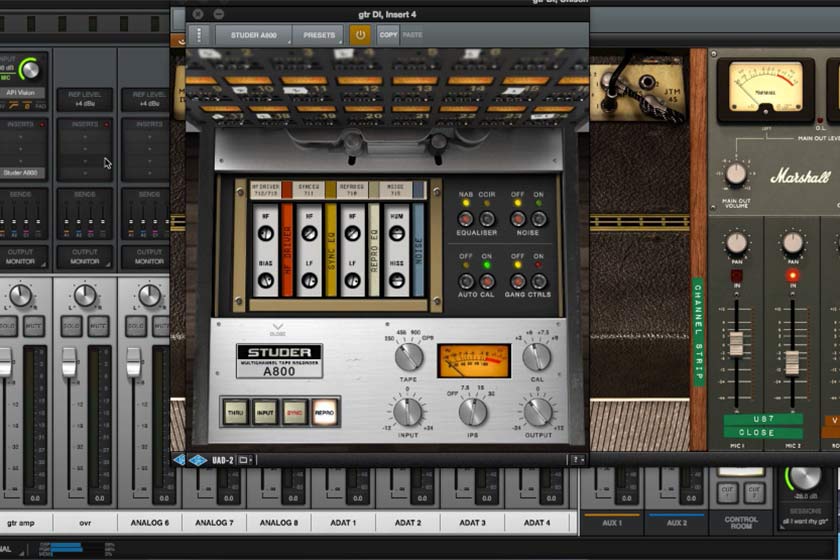Toggle inserts enable dot on ovr channel

pos(106,124)
